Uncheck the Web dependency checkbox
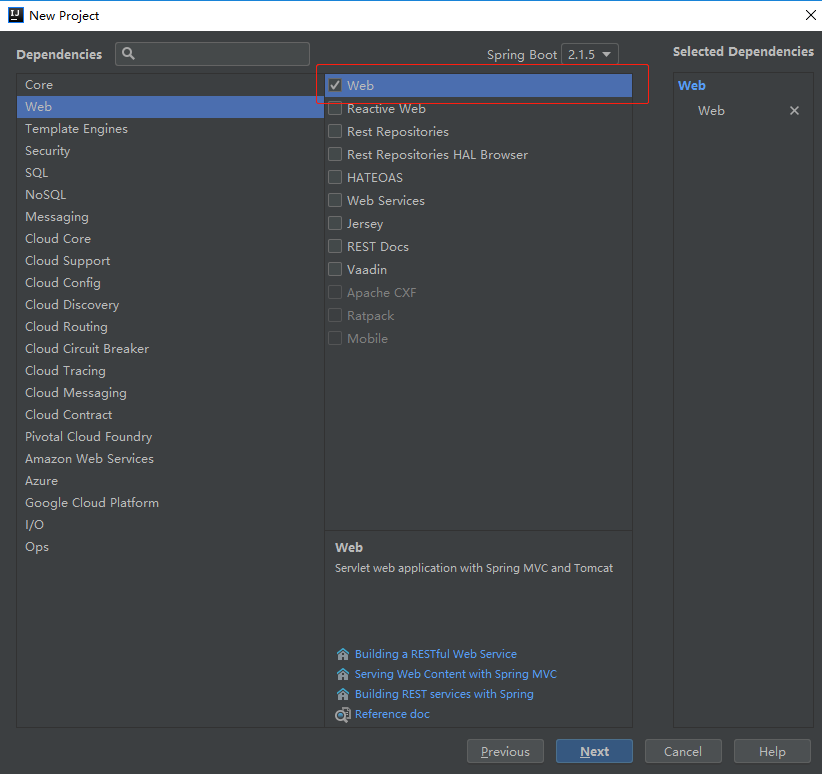Viewport: 822px width, 774px height. tap(335, 85)
